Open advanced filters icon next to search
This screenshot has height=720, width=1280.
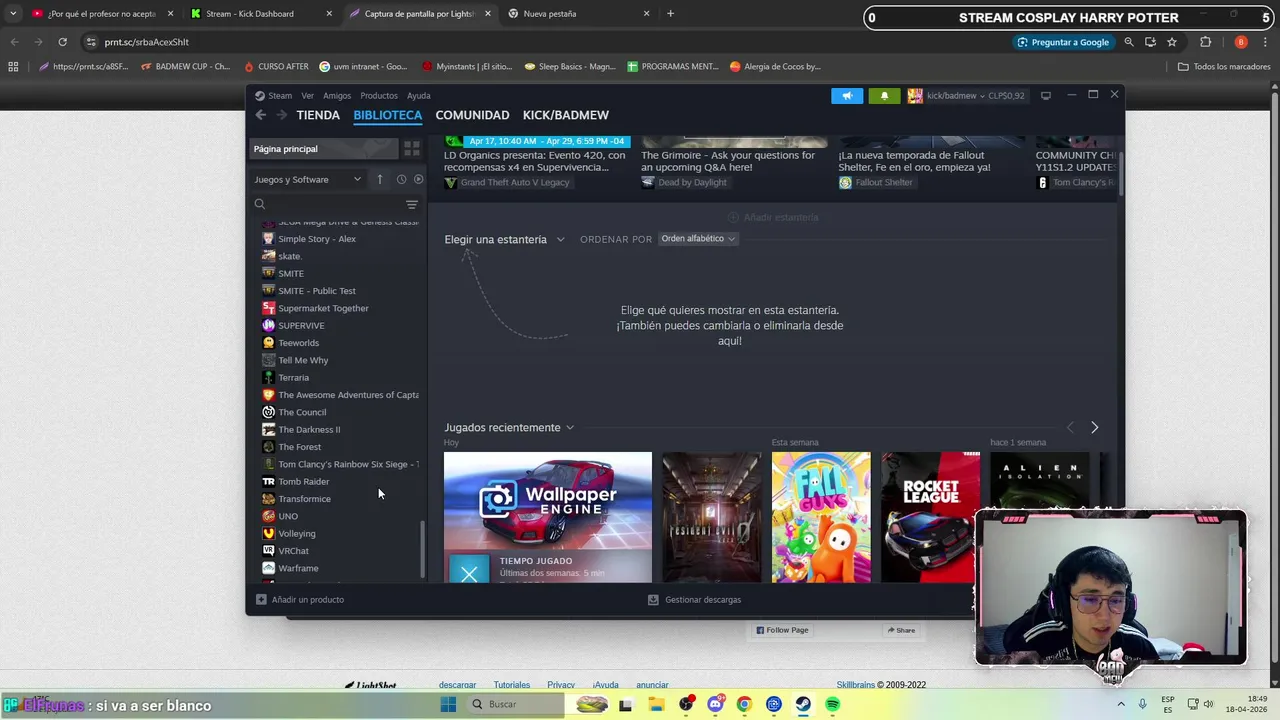point(411,204)
